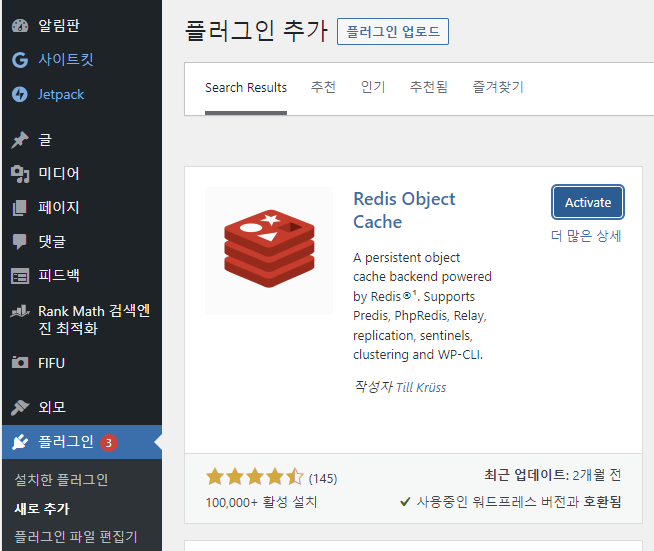This screenshot has width=654, height=551.
Task: Switch to the 즐겨찾기 tab
Action: [497, 87]
